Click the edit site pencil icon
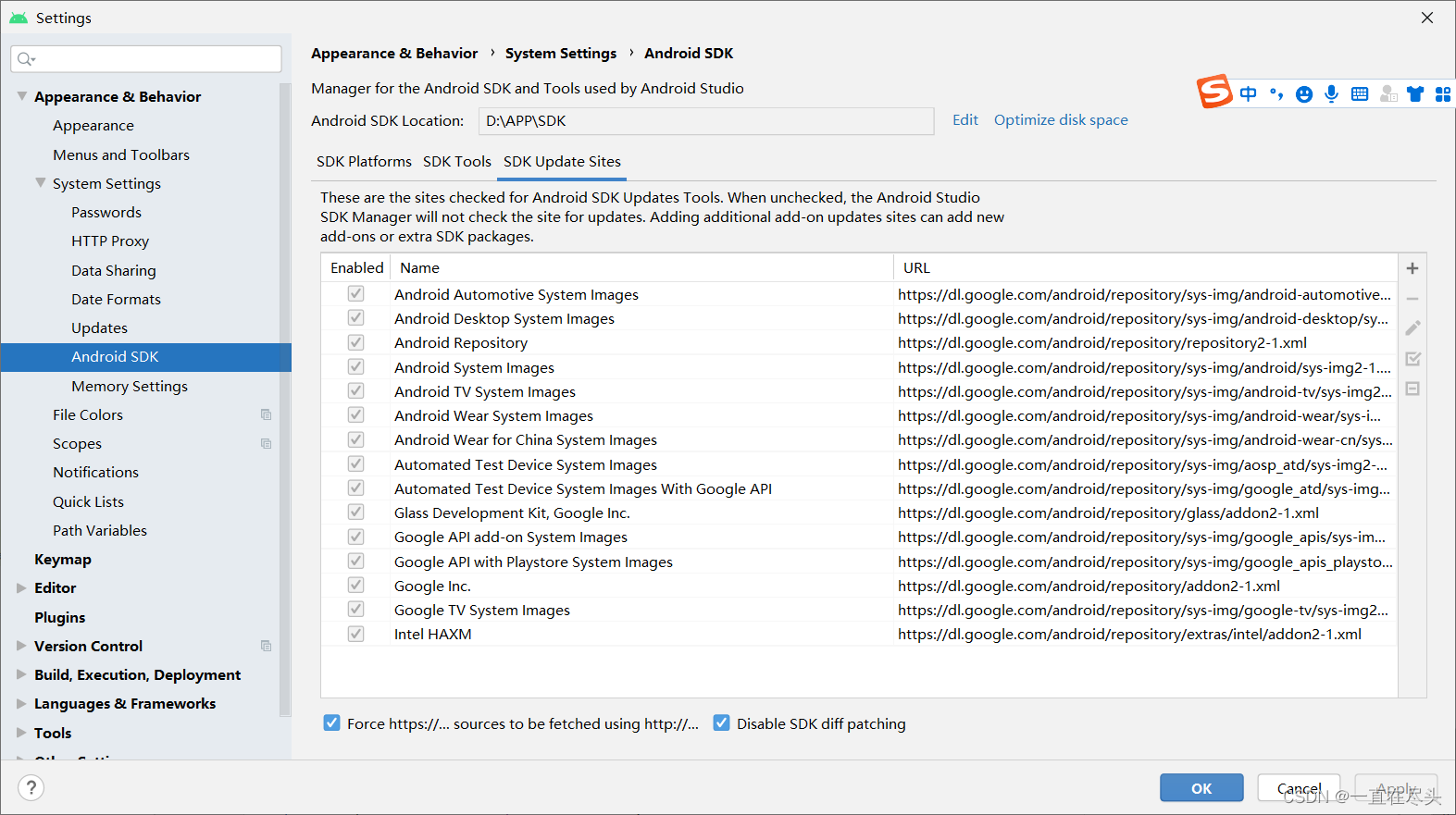 tap(1412, 328)
